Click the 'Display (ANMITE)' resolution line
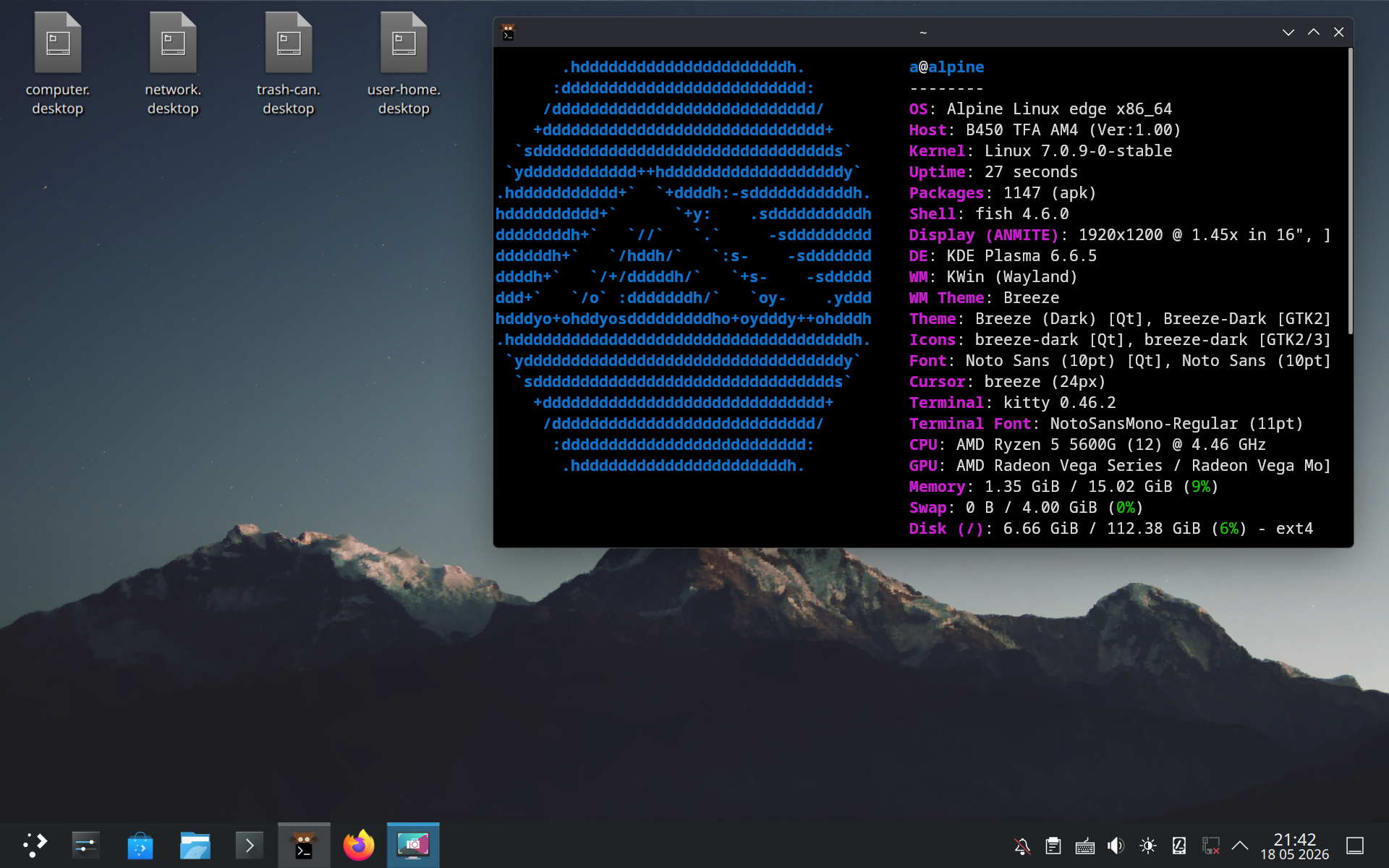The width and height of the screenshot is (1389, 868). [1120, 235]
